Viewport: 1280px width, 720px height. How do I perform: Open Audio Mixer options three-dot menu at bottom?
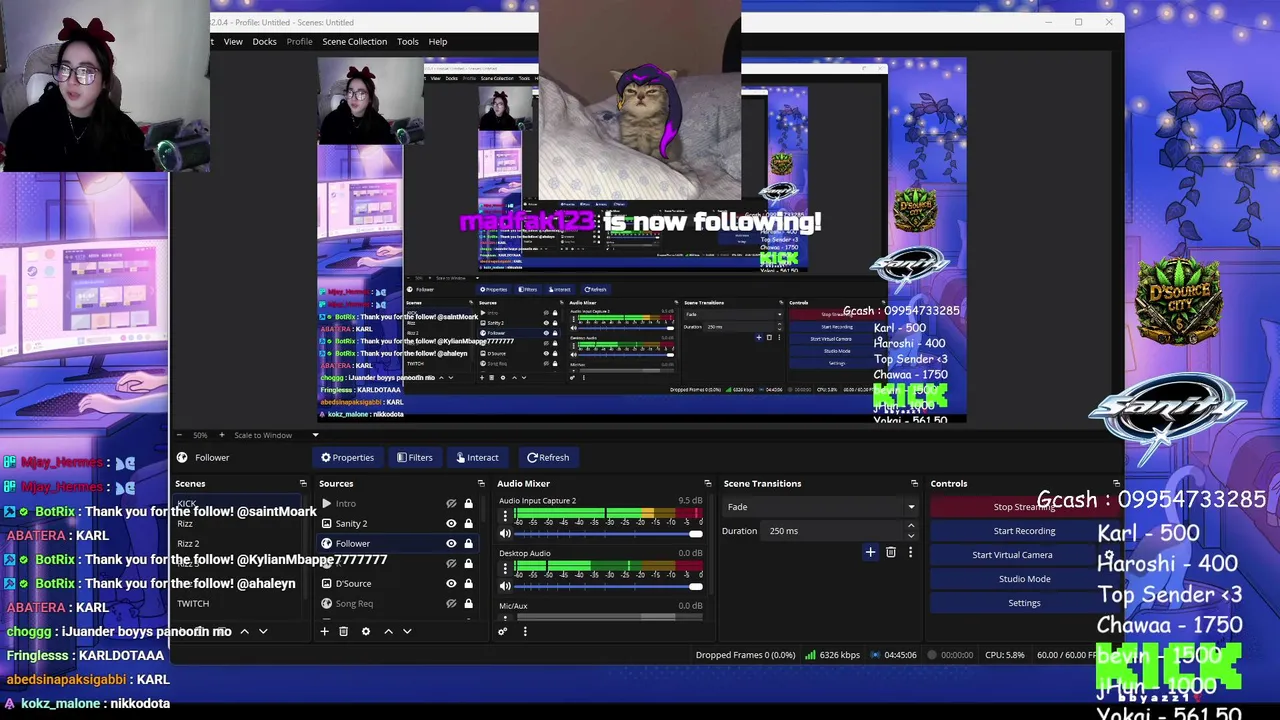524,631
